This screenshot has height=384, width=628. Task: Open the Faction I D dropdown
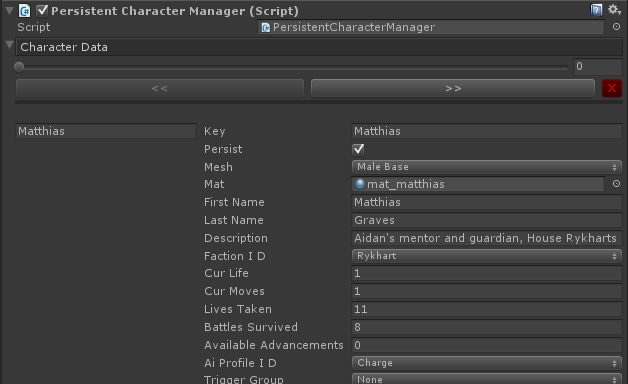[487, 256]
